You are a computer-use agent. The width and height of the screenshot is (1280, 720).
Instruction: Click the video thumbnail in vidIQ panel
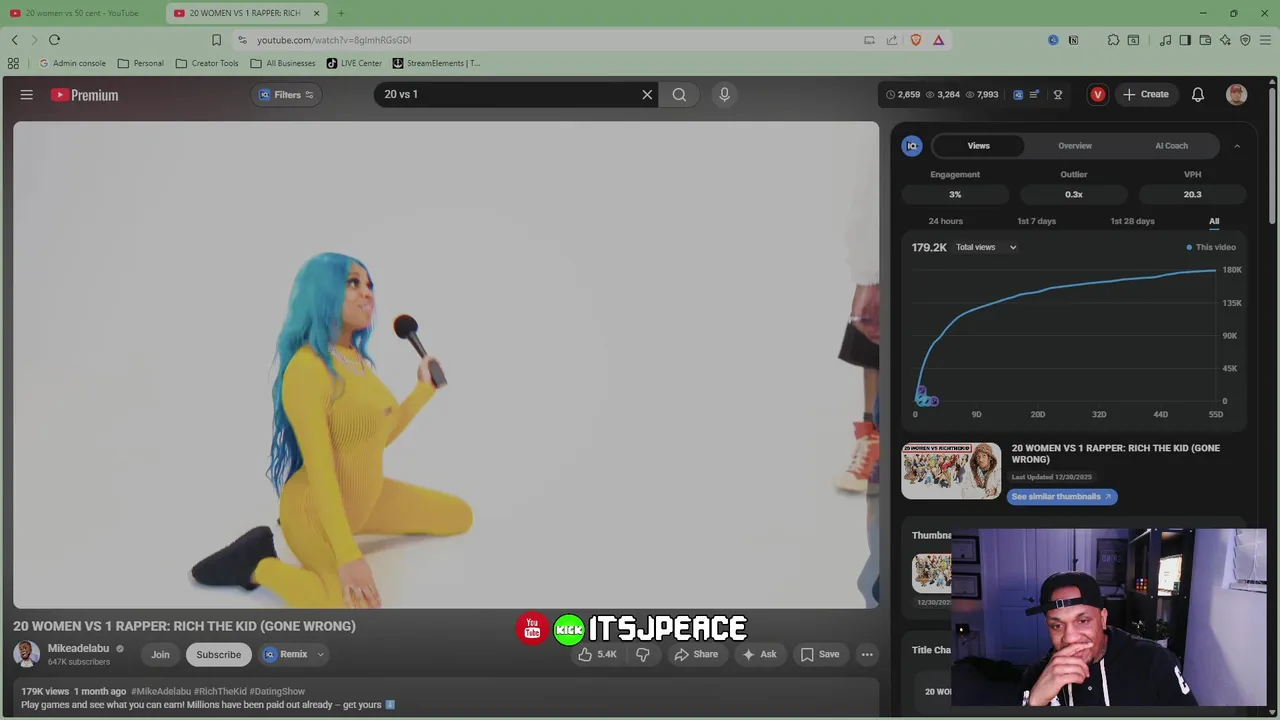(951, 470)
